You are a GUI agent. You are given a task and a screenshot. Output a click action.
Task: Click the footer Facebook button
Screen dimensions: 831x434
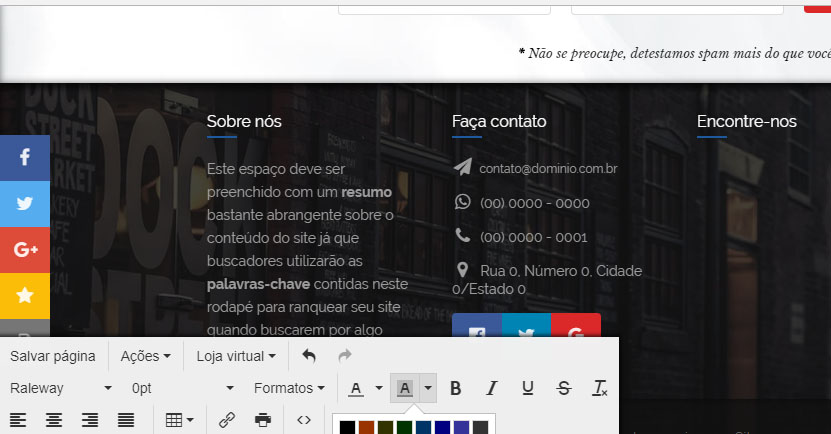[x=477, y=325]
